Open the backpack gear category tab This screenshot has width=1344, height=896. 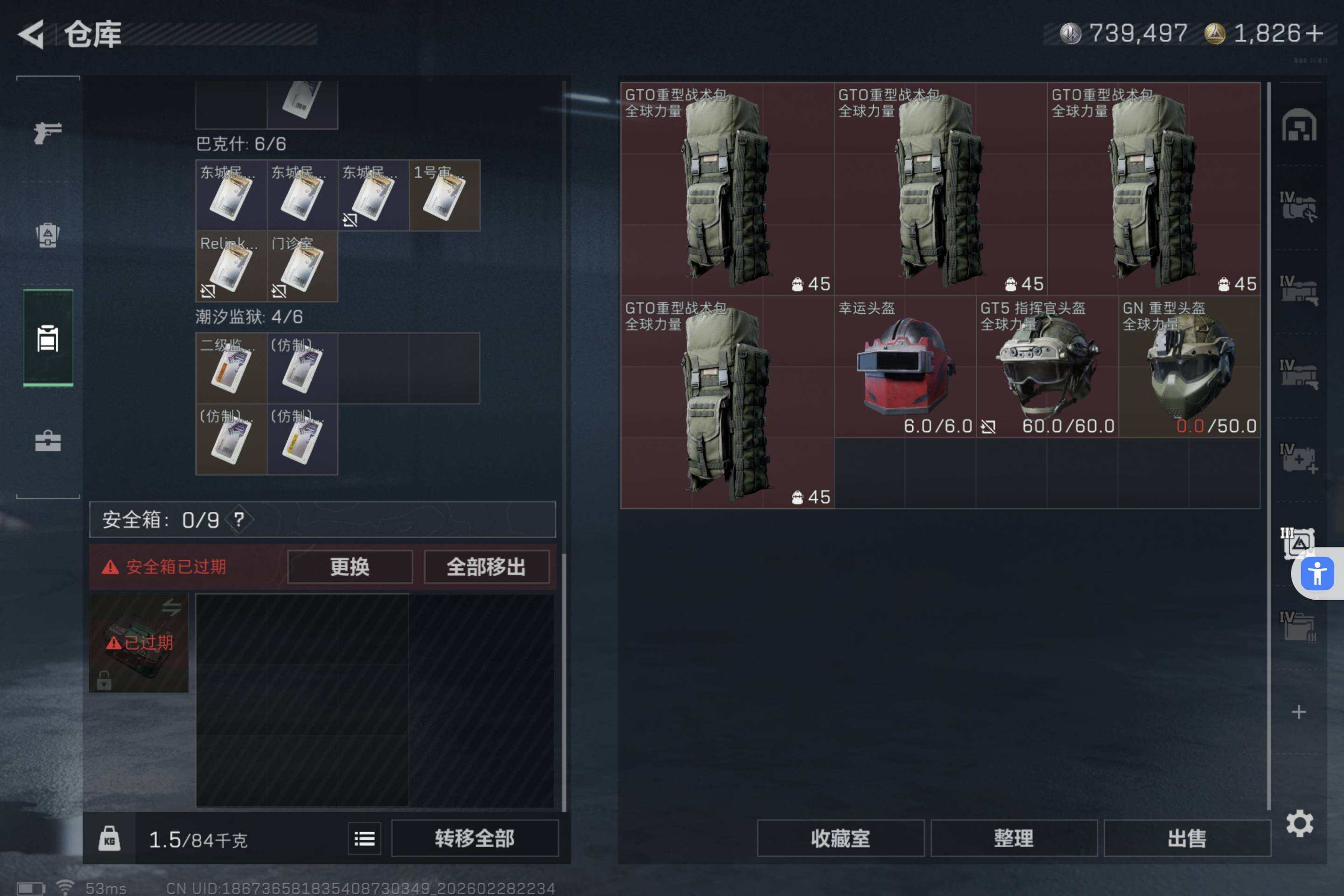pos(48,234)
